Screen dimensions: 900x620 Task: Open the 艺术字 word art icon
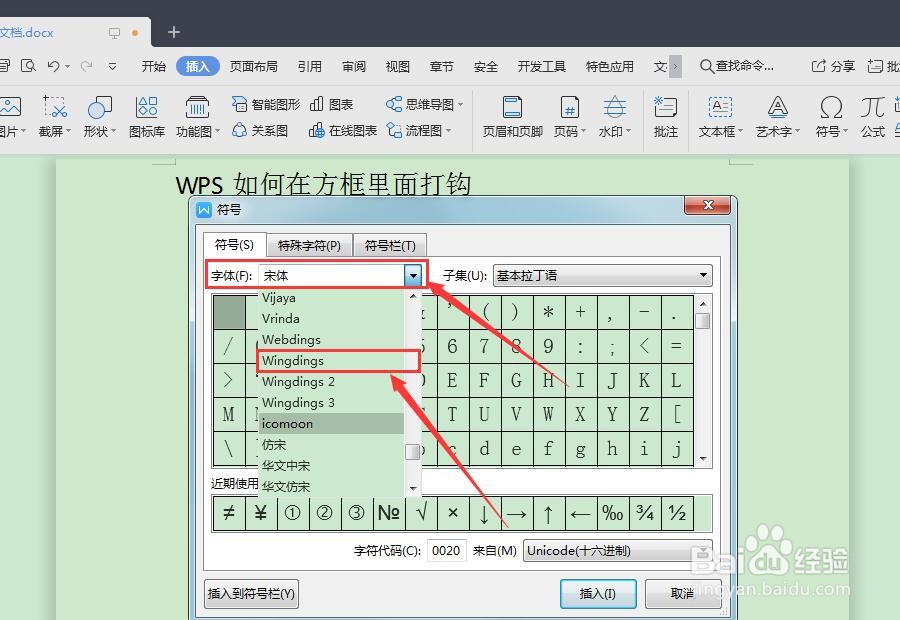(777, 107)
